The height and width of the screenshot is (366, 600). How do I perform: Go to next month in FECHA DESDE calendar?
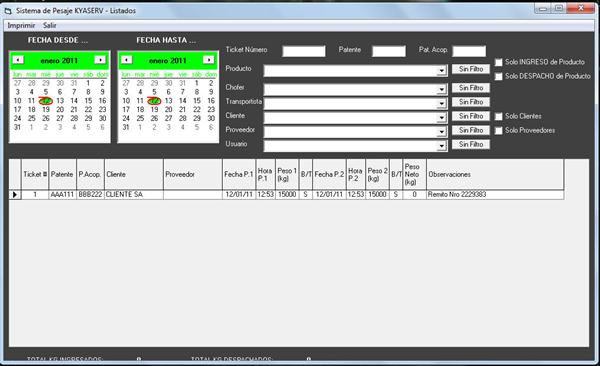point(100,60)
